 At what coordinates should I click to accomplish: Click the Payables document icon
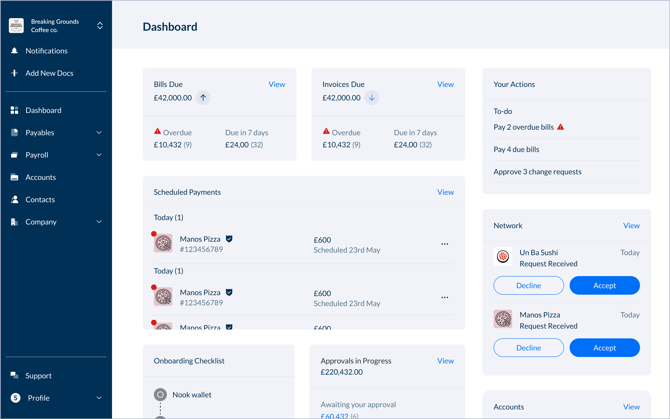[x=15, y=132]
